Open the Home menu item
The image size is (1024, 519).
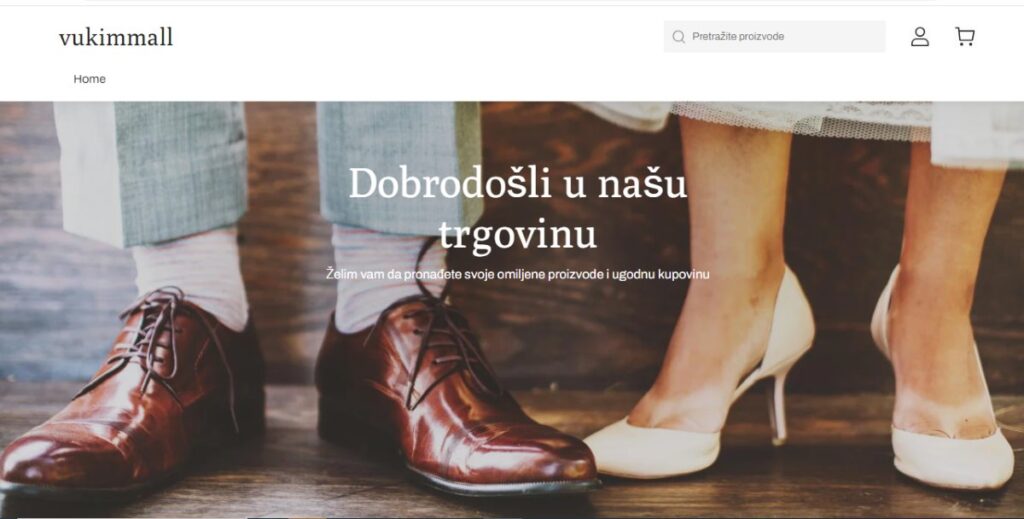(89, 79)
